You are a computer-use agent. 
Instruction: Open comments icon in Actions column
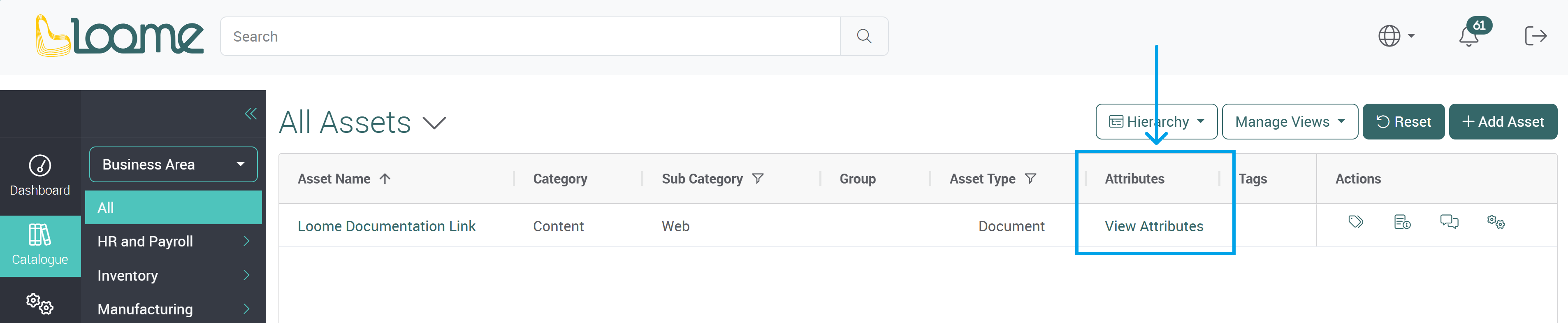(x=1449, y=222)
